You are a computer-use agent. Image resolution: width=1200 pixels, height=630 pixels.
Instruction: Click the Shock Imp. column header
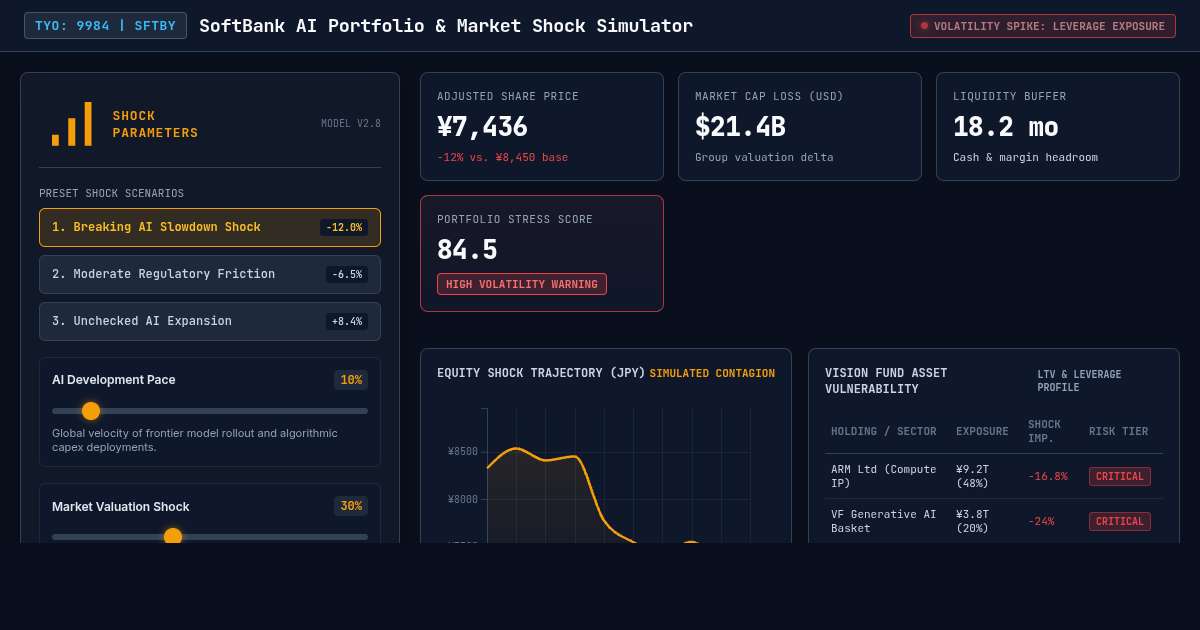click(1045, 431)
